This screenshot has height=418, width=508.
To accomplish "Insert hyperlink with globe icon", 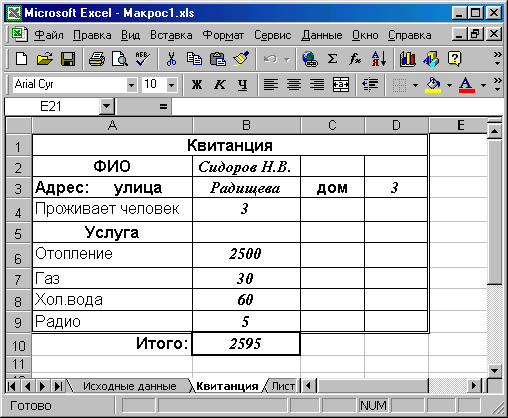I will pyautogui.click(x=310, y=59).
